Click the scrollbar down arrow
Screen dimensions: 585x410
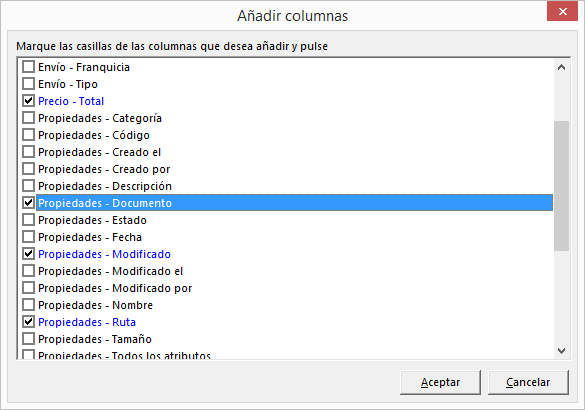tap(561, 351)
